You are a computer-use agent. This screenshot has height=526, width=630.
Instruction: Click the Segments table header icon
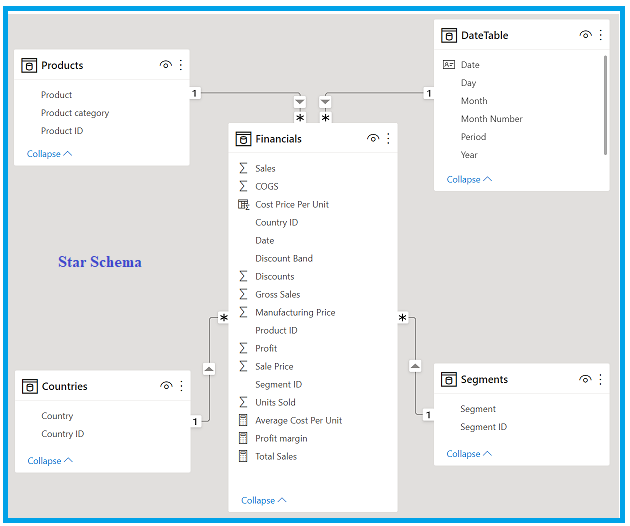click(x=449, y=380)
